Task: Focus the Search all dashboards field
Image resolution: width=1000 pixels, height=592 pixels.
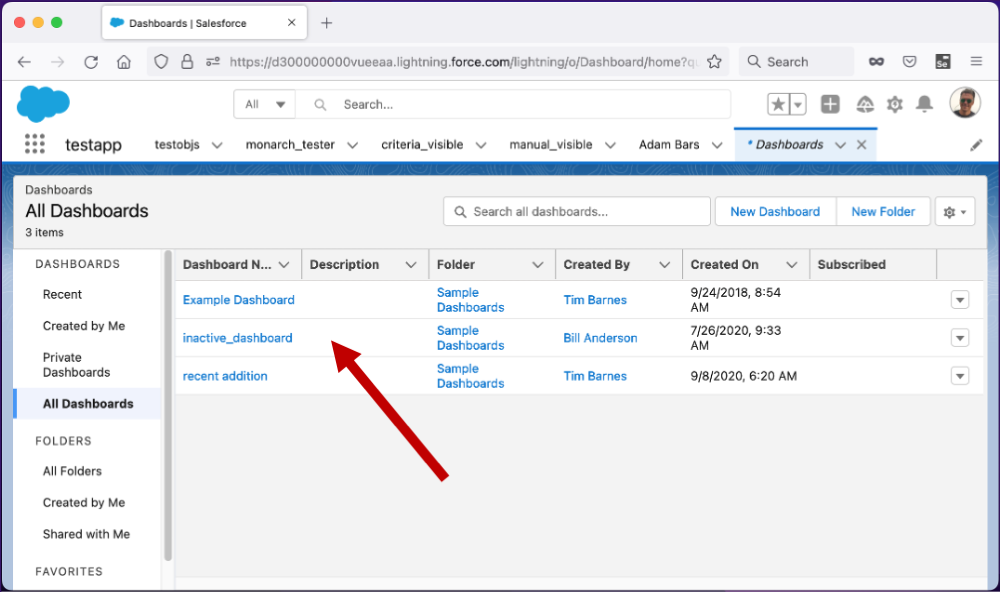Action: (x=577, y=212)
